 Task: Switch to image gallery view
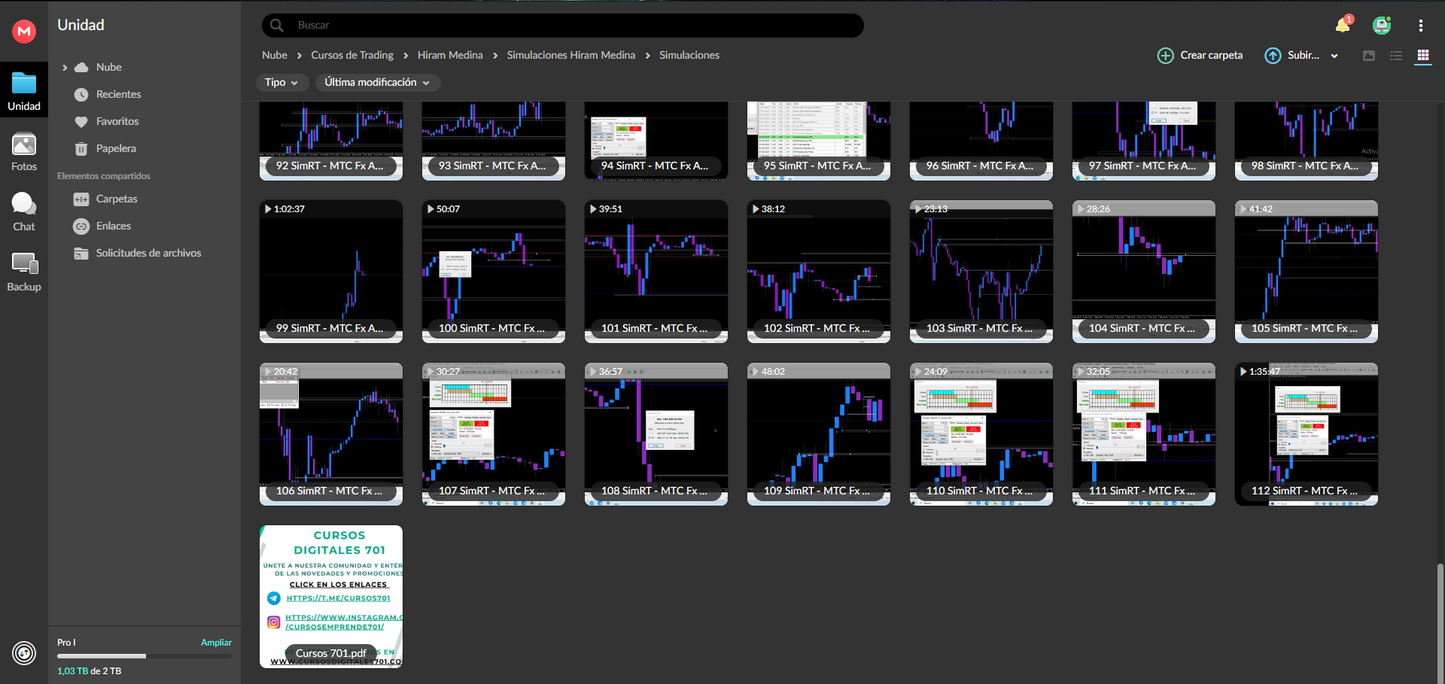(1369, 56)
